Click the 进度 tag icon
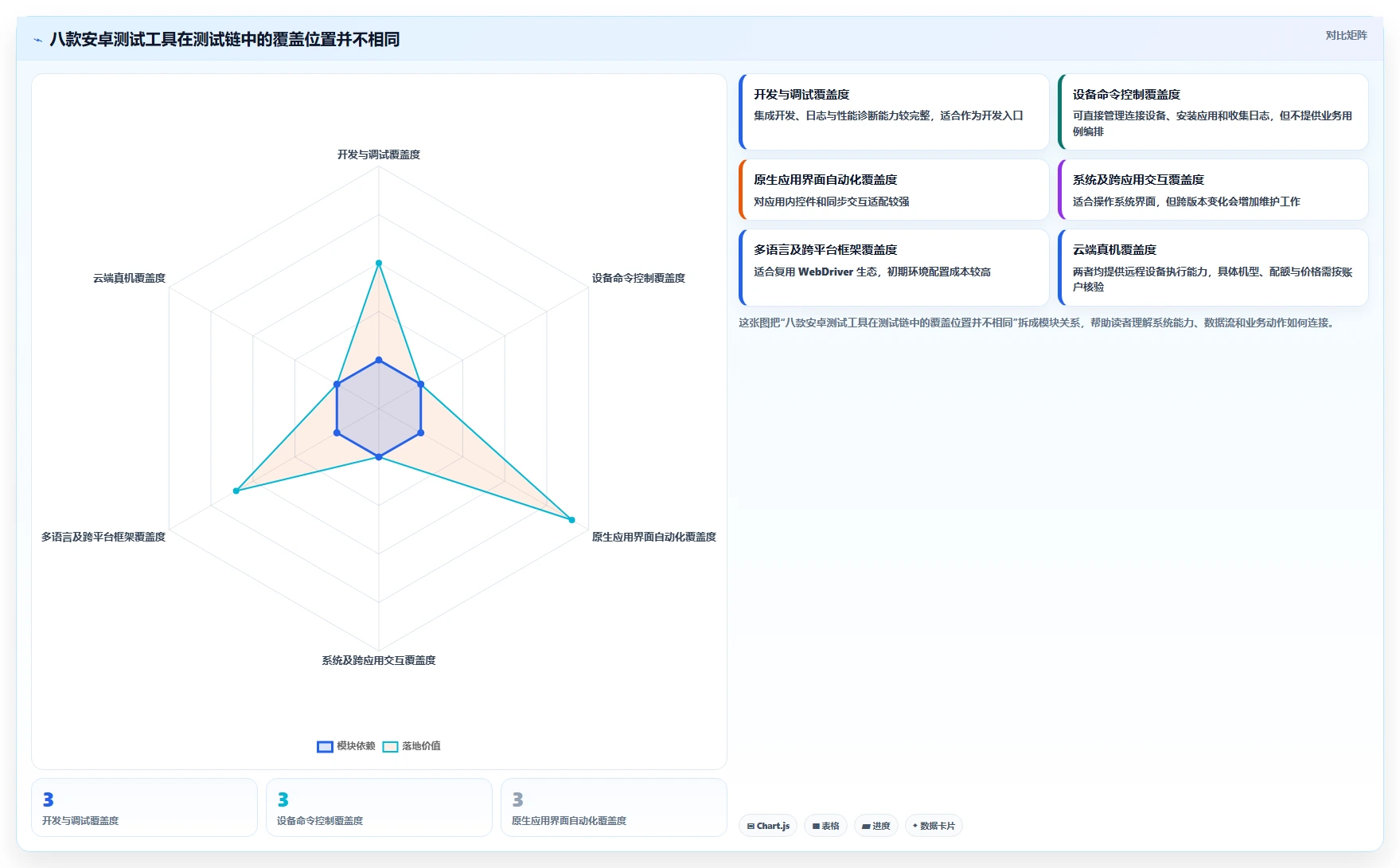The height and width of the screenshot is (868, 1400). click(x=866, y=827)
